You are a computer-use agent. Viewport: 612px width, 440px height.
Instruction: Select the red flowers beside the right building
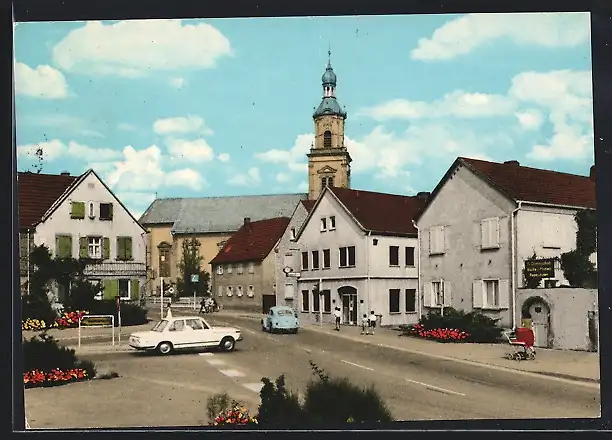439,334
